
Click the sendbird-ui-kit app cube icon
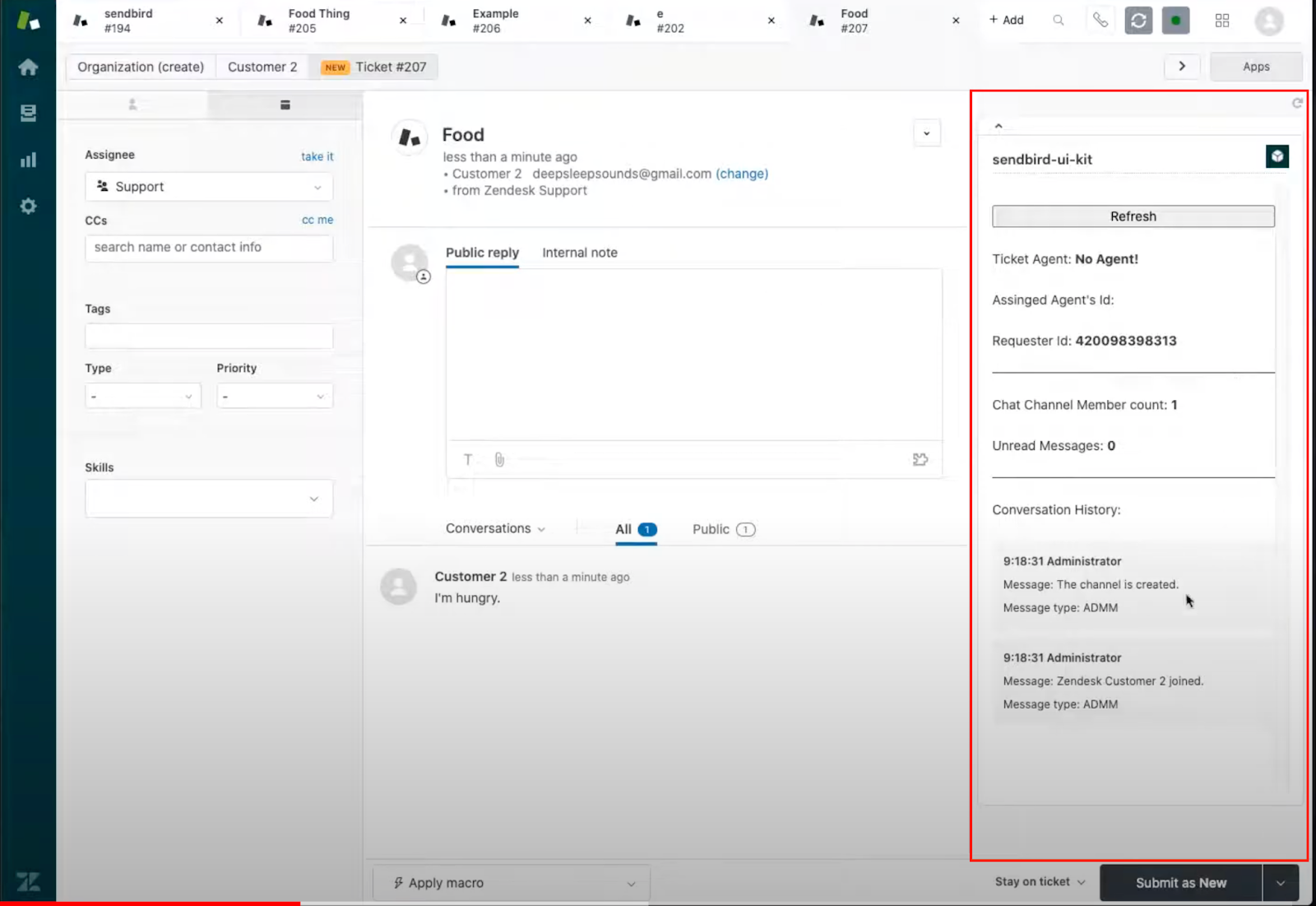pyautogui.click(x=1277, y=156)
